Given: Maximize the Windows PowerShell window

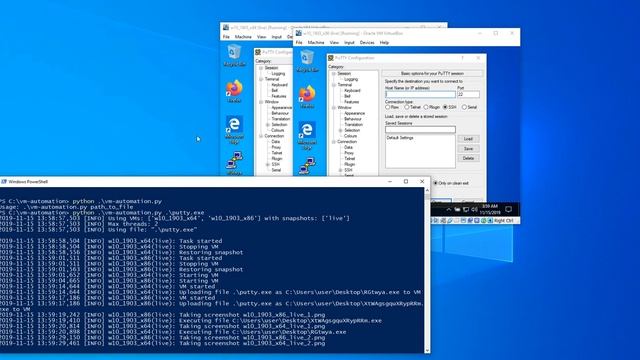Looking at the screenshot, I should tap(406, 181).
